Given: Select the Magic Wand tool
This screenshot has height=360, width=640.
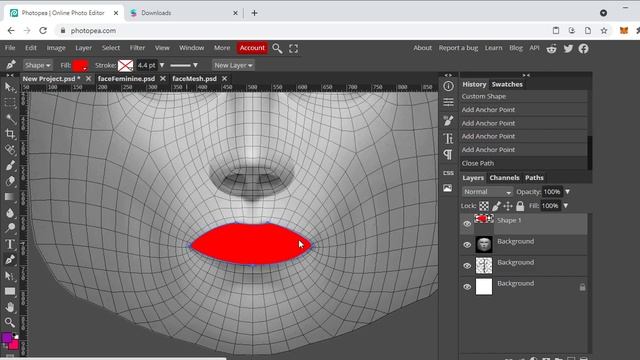Looking at the screenshot, I should pyautogui.click(x=10, y=118).
